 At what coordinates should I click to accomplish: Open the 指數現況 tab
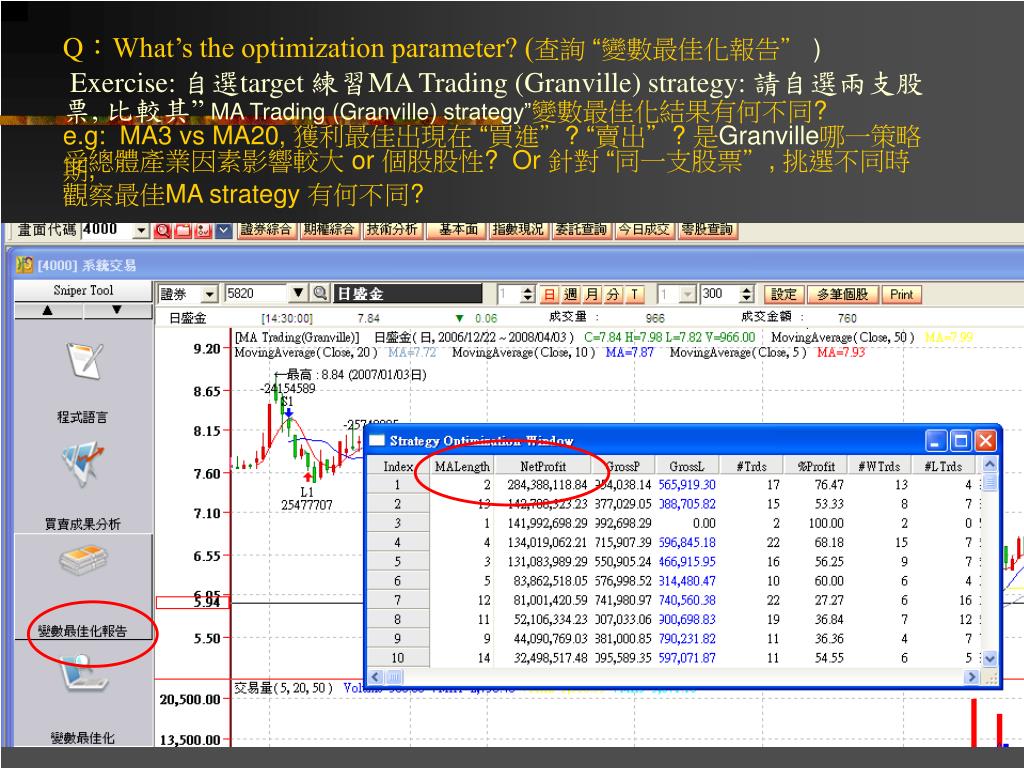point(518,230)
